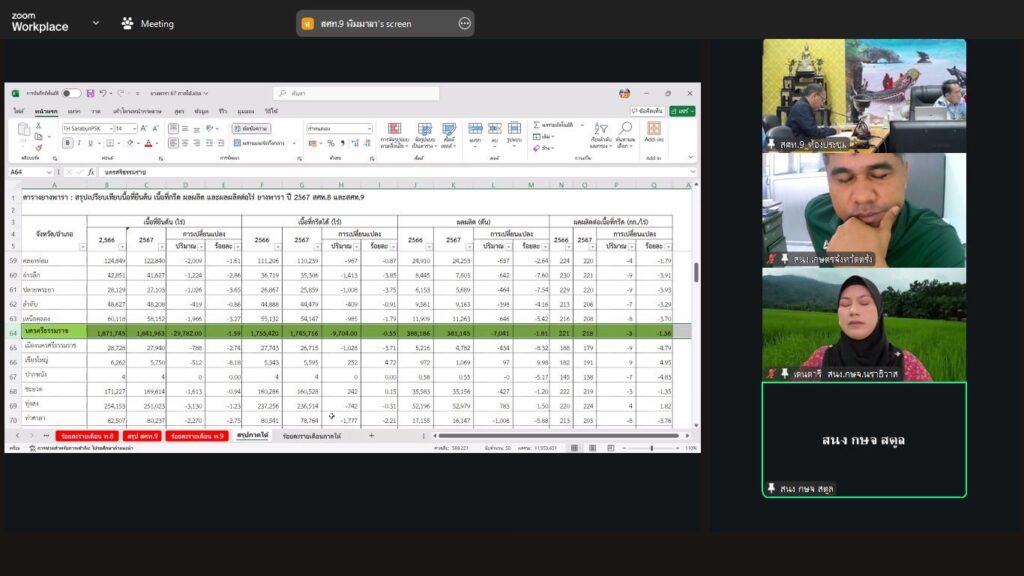Click the green Share button

point(683,111)
